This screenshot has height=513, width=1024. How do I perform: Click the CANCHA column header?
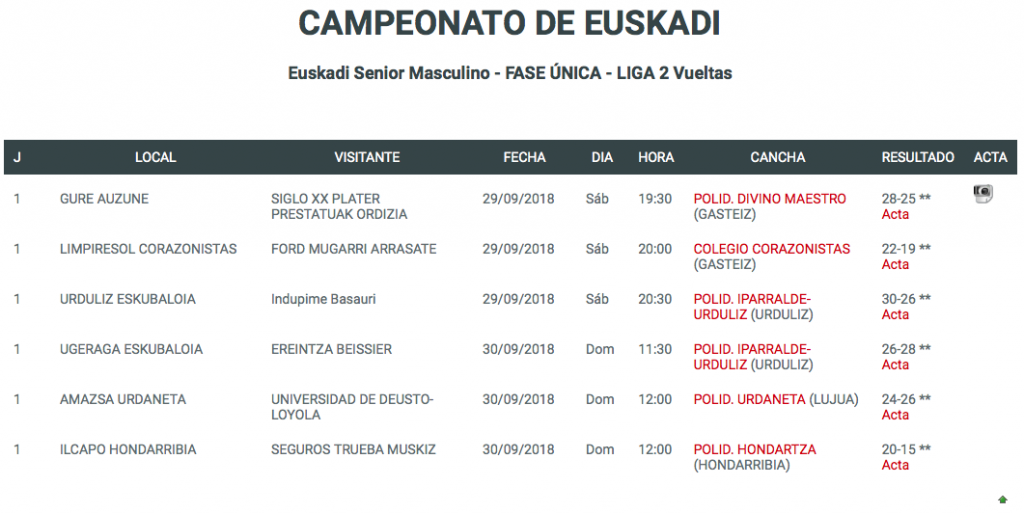coord(777,157)
